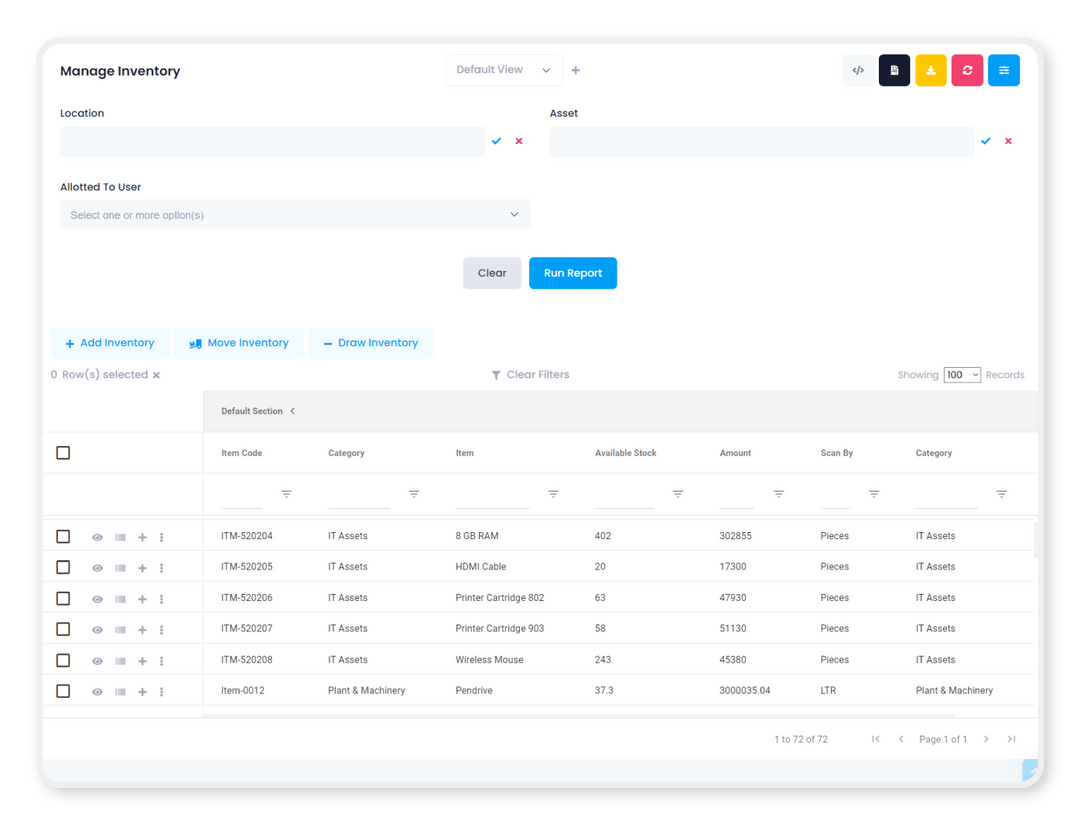This screenshot has height=824, width=1080.
Task: Open the embed code view
Action: click(858, 70)
